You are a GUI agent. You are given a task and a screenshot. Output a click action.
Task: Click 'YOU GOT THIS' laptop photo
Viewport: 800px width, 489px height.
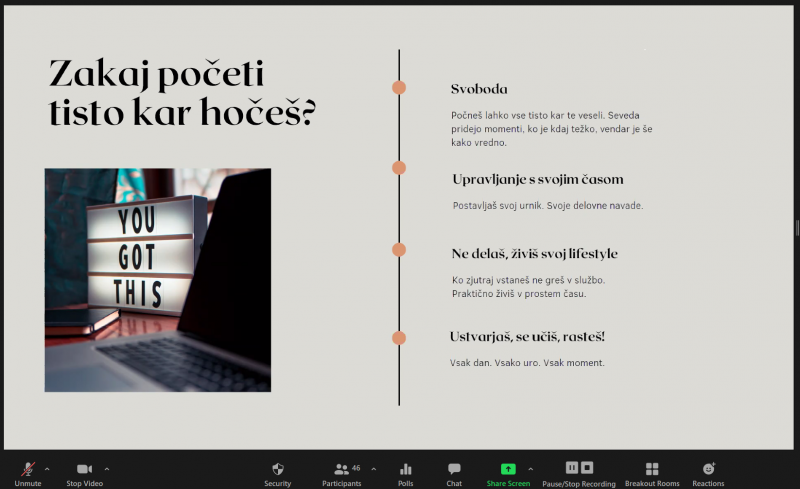158,280
